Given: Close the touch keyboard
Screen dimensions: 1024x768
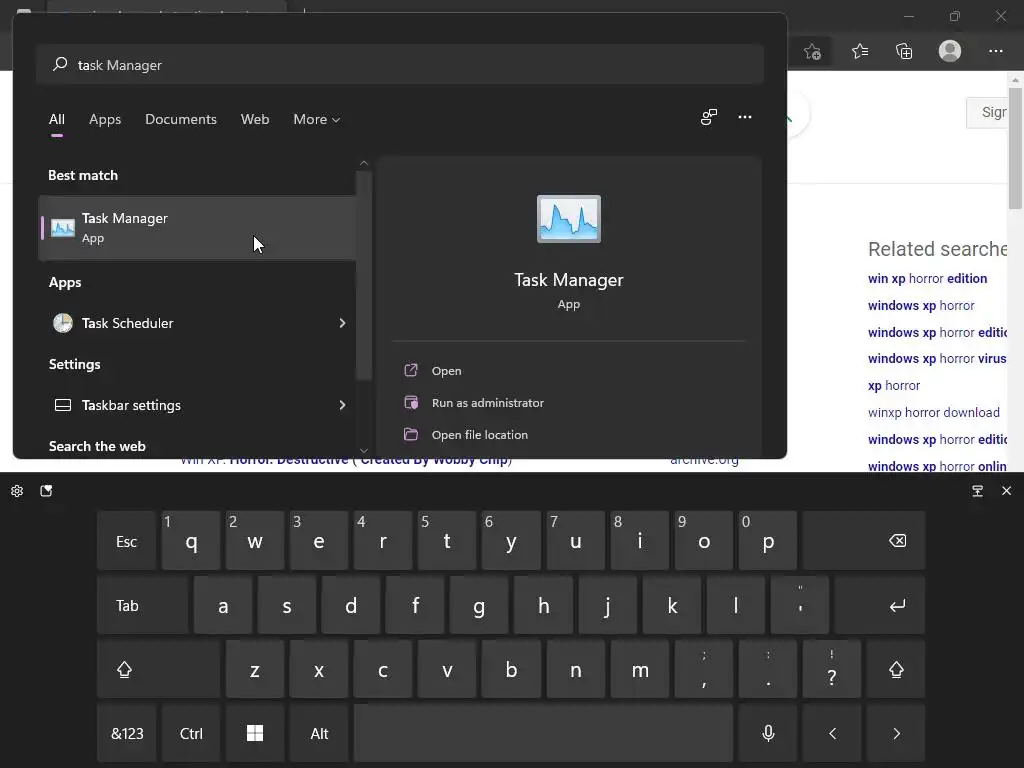Looking at the screenshot, I should (x=1006, y=490).
